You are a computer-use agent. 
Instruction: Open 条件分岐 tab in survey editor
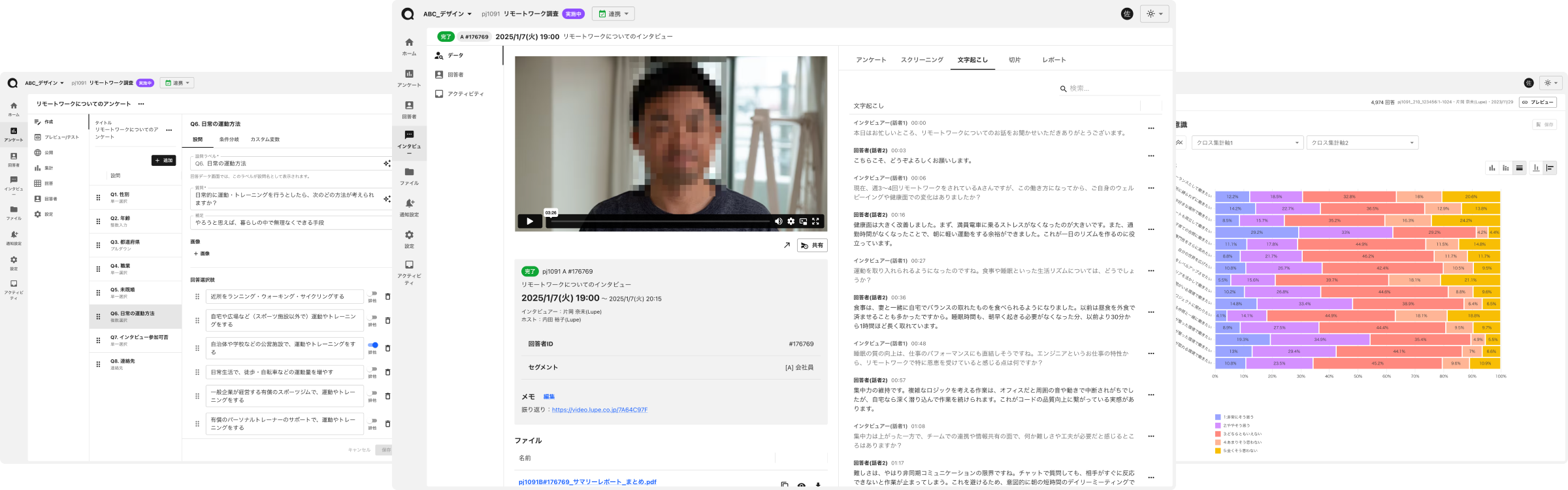click(x=229, y=139)
